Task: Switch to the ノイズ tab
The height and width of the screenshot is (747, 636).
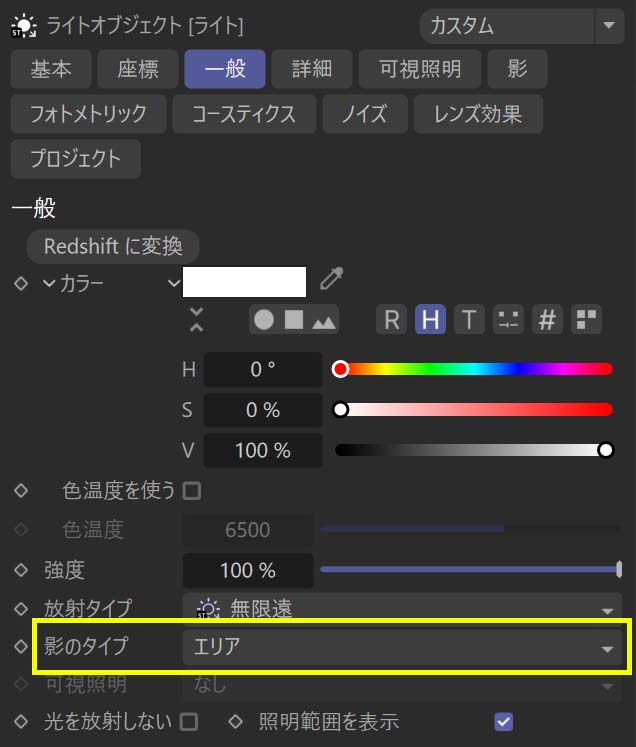Action: pyautogui.click(x=365, y=114)
